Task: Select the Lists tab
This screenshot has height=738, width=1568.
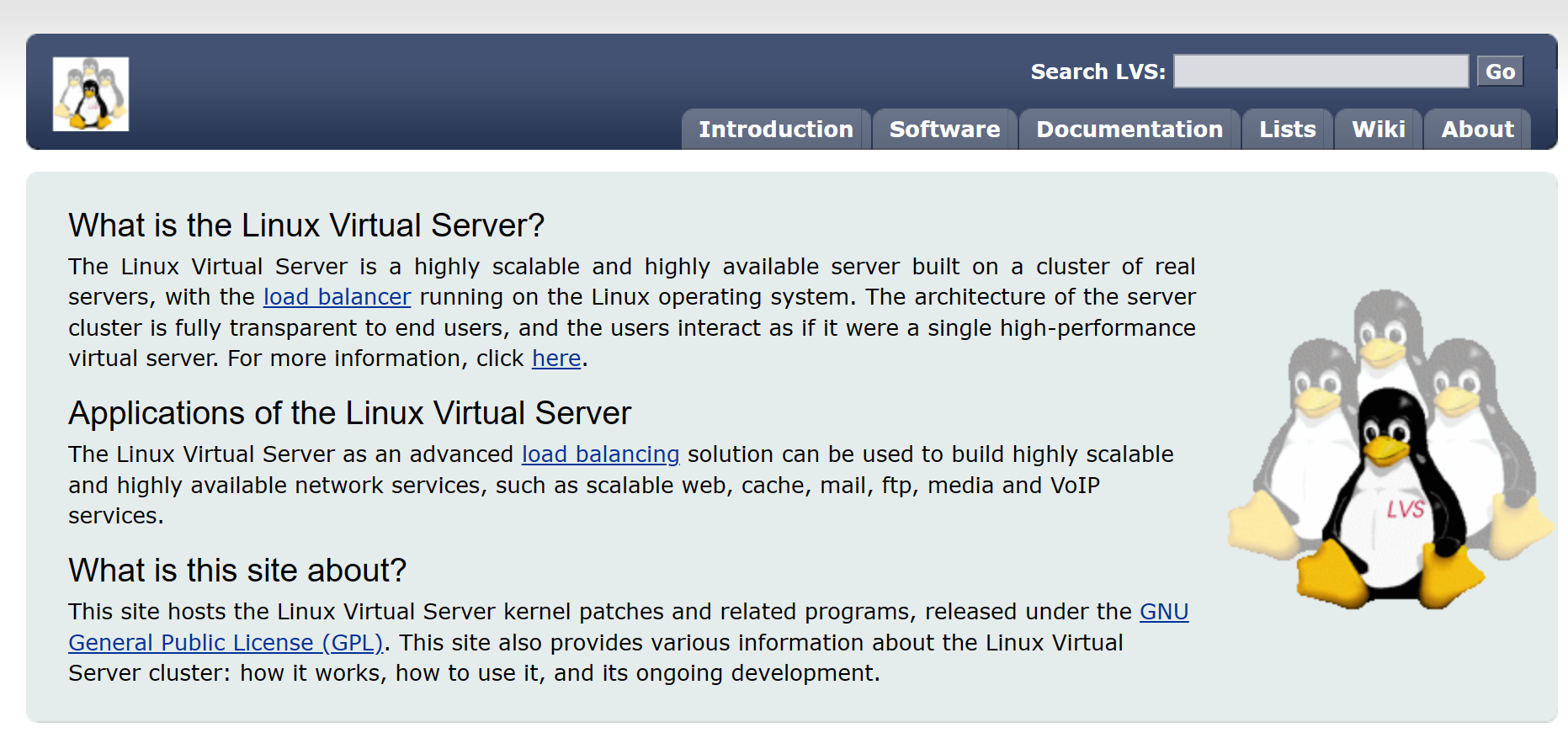Action: coord(1287,130)
